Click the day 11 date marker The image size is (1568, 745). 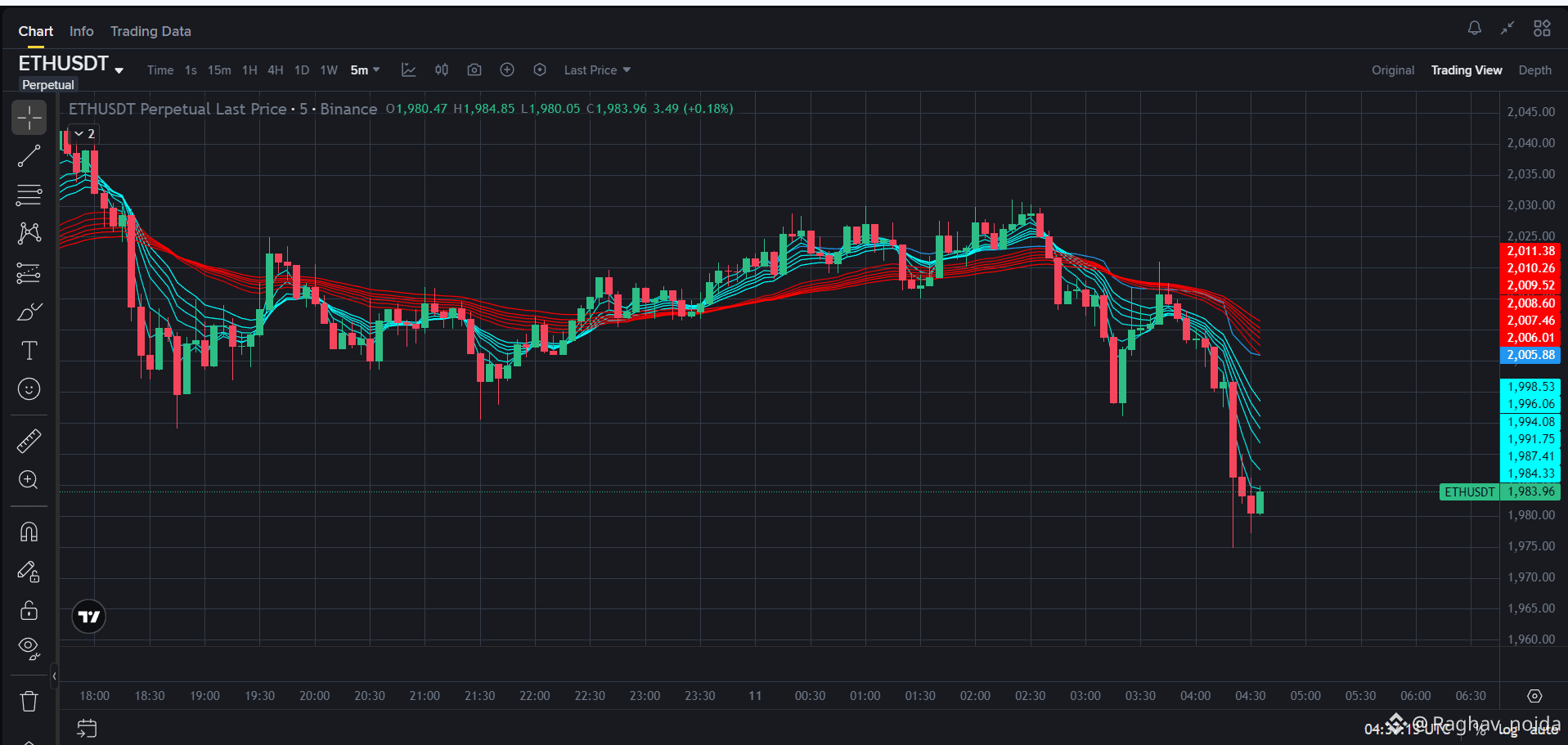pos(755,696)
